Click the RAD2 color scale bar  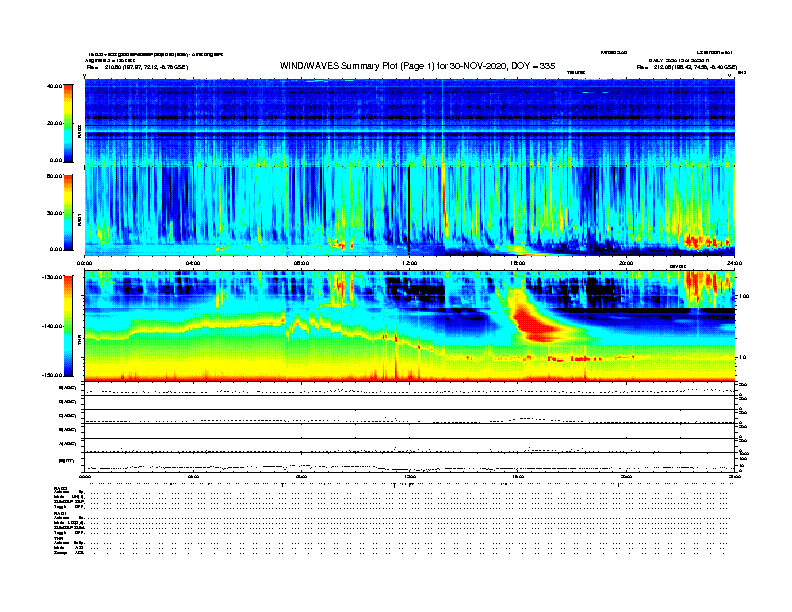click(68, 123)
